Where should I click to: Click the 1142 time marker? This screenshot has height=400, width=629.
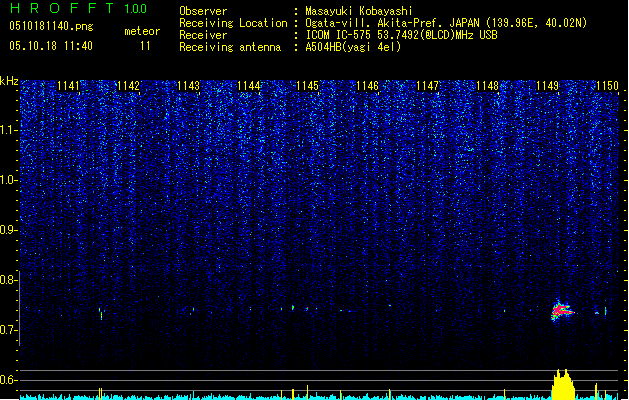(128, 86)
